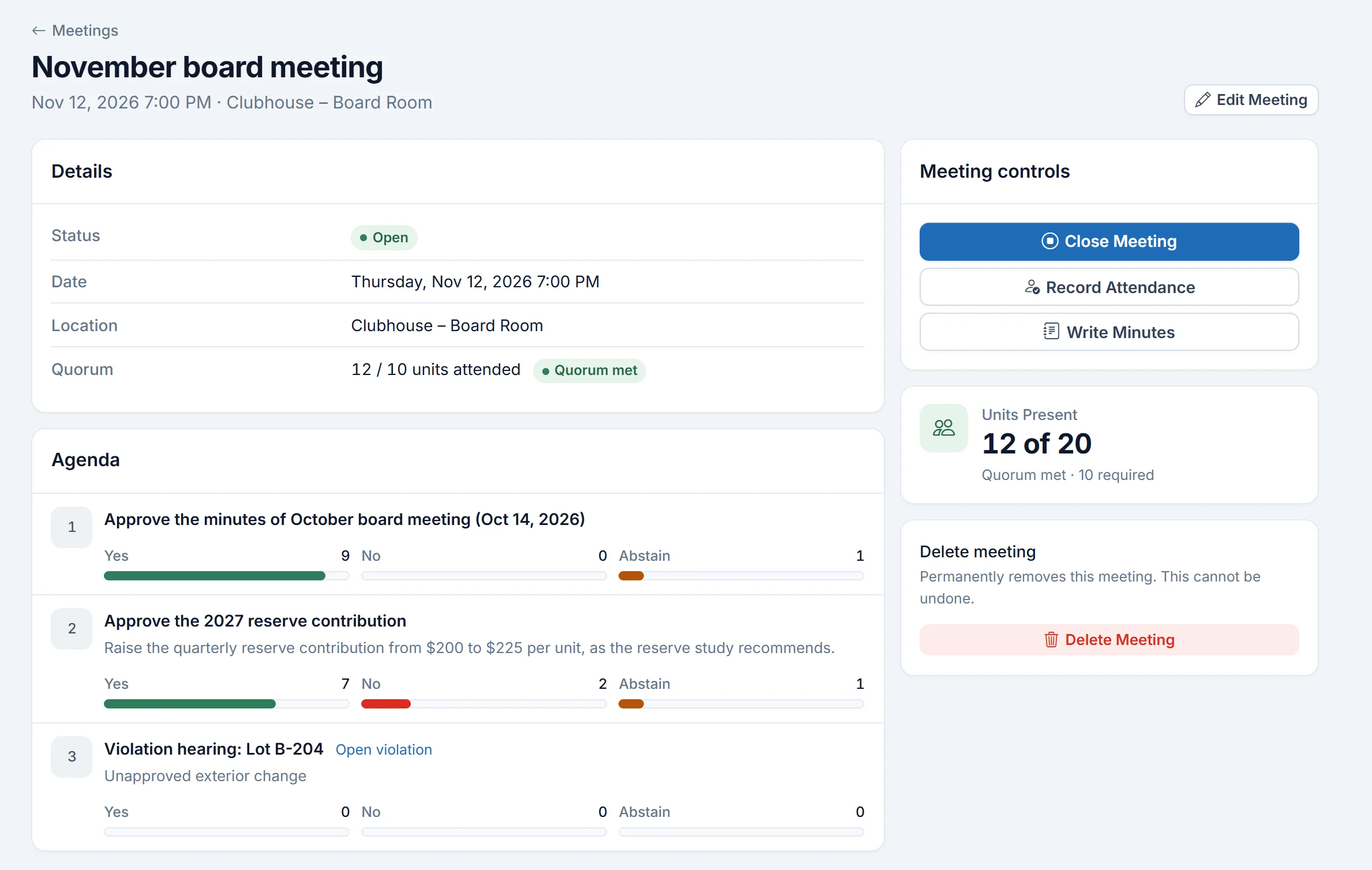Click "12 / 10 units attended" text
Screen dimensions: 1372x870
[x=436, y=369]
